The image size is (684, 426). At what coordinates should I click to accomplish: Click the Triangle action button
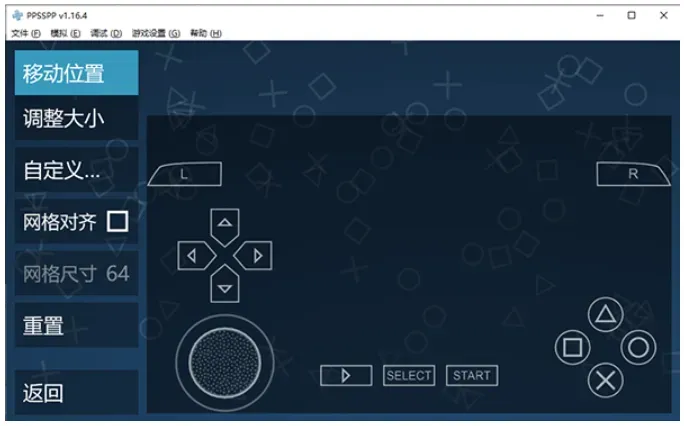[x=605, y=314]
